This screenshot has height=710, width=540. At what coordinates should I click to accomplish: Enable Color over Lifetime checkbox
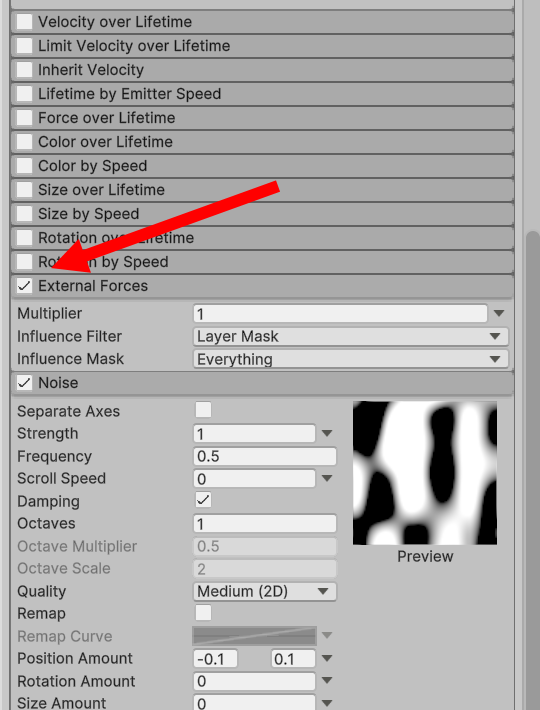point(24,142)
